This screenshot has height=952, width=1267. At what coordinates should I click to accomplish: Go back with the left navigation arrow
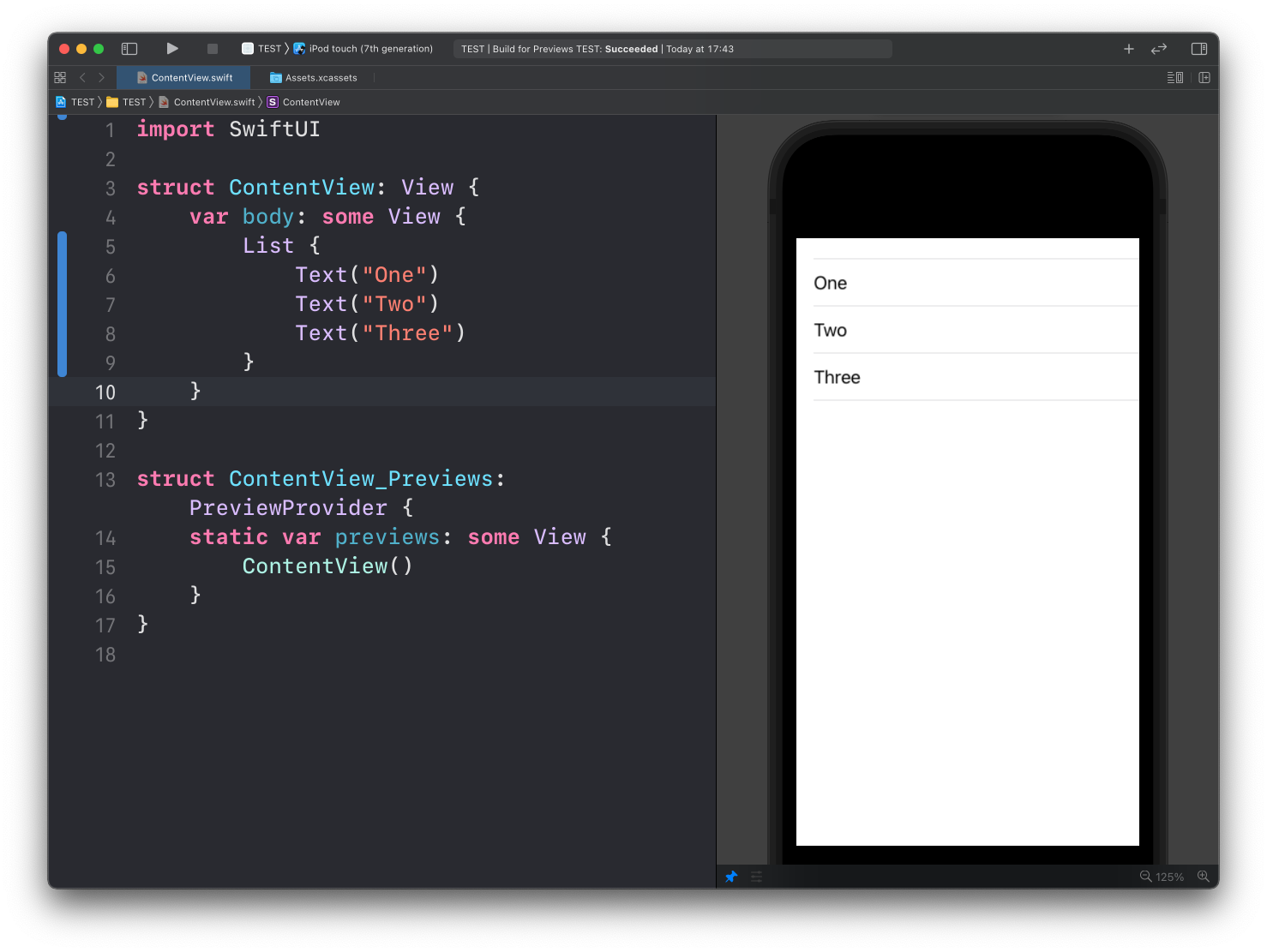[x=82, y=78]
